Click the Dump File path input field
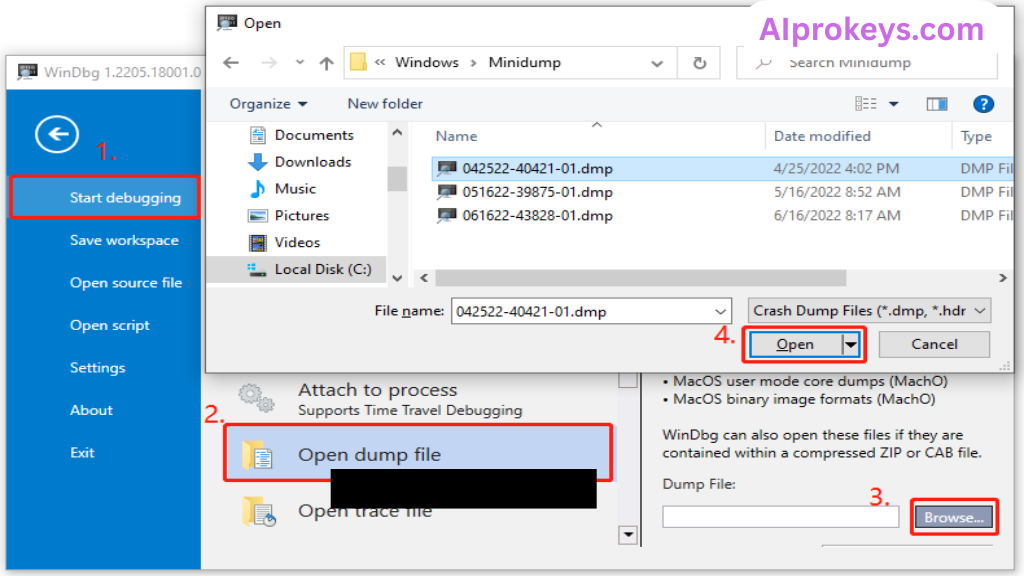Image resolution: width=1024 pixels, height=576 pixels. coord(780,517)
